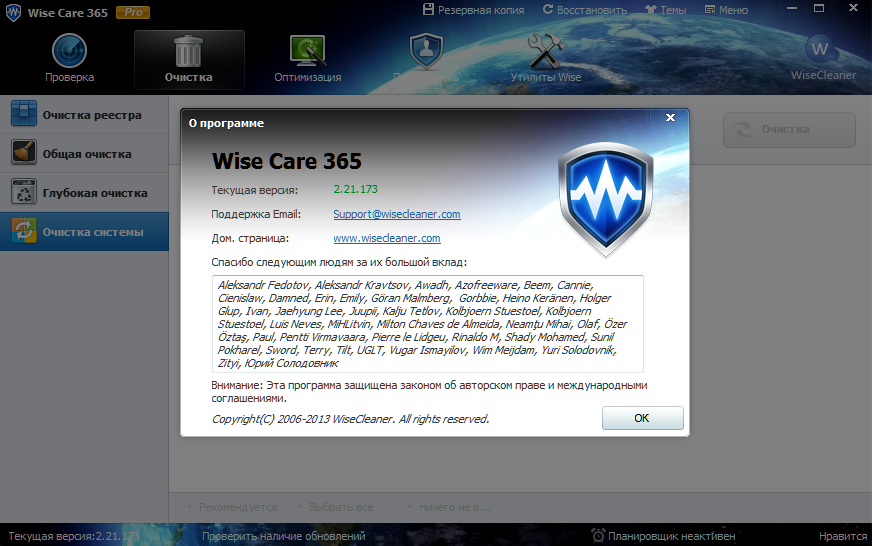The image size is (872, 546).
Task: Open the privacy protection shield section
Action: point(427,59)
